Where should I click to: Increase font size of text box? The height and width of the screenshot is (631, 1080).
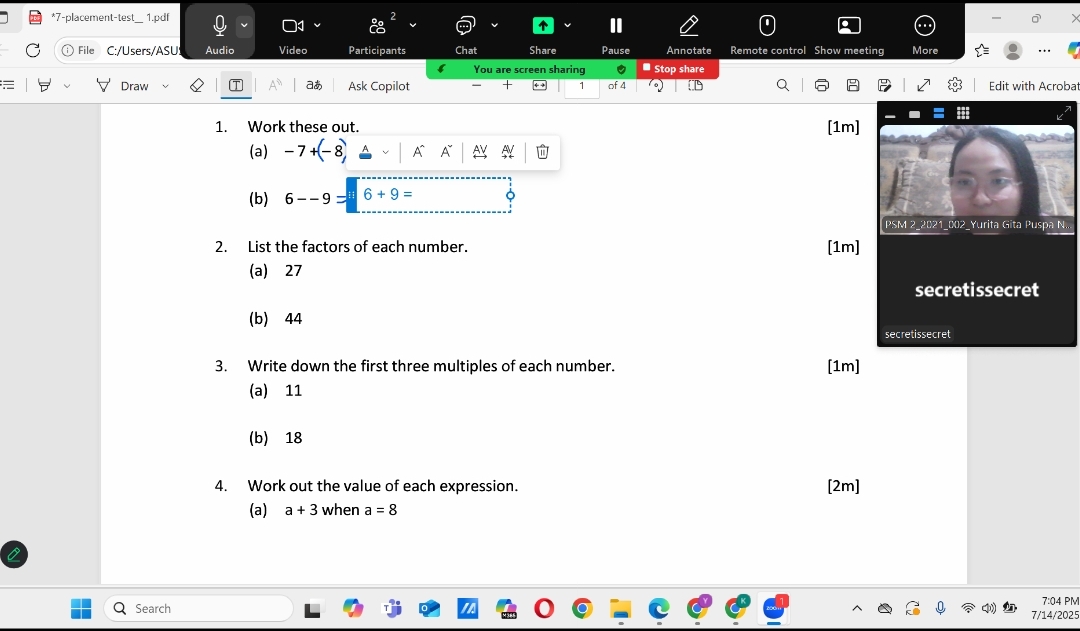pyautogui.click(x=418, y=152)
